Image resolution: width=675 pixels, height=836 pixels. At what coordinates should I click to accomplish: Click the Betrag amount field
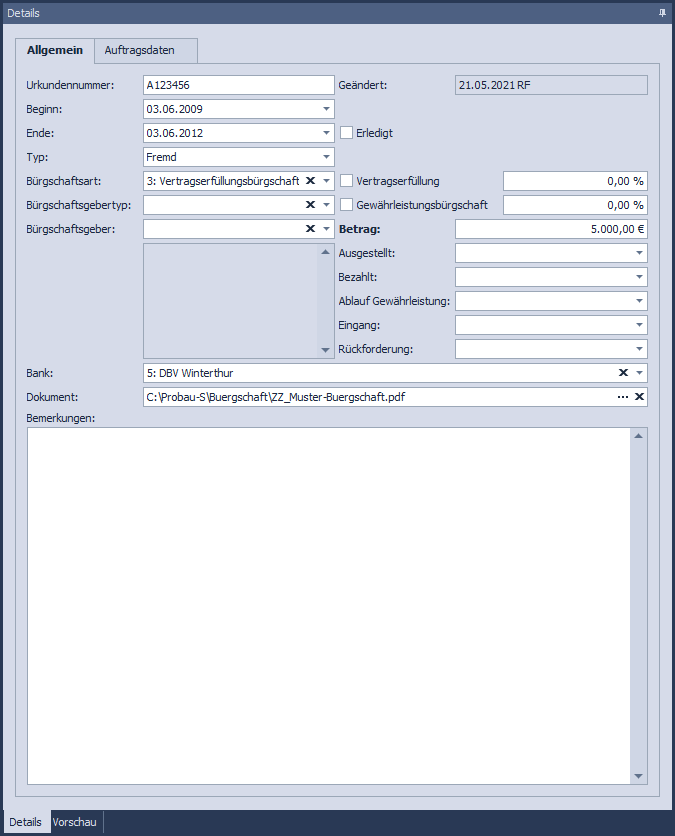point(550,229)
